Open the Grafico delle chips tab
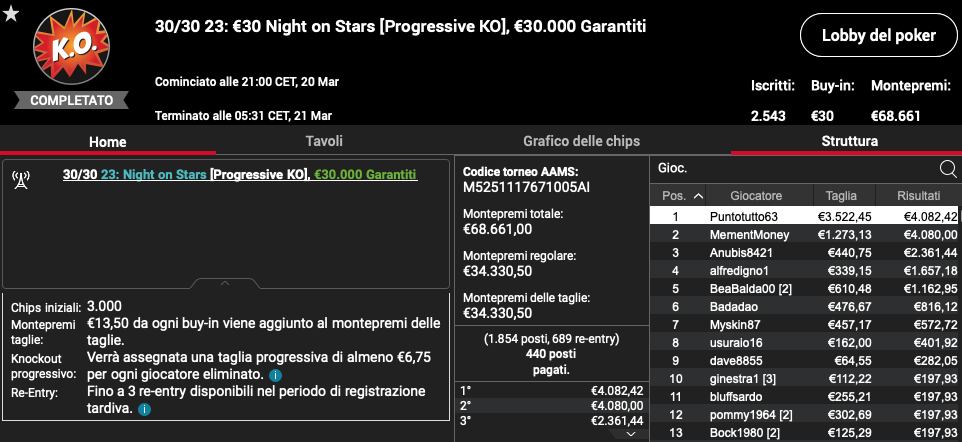Screen dimensions: 962x442 pos(581,141)
